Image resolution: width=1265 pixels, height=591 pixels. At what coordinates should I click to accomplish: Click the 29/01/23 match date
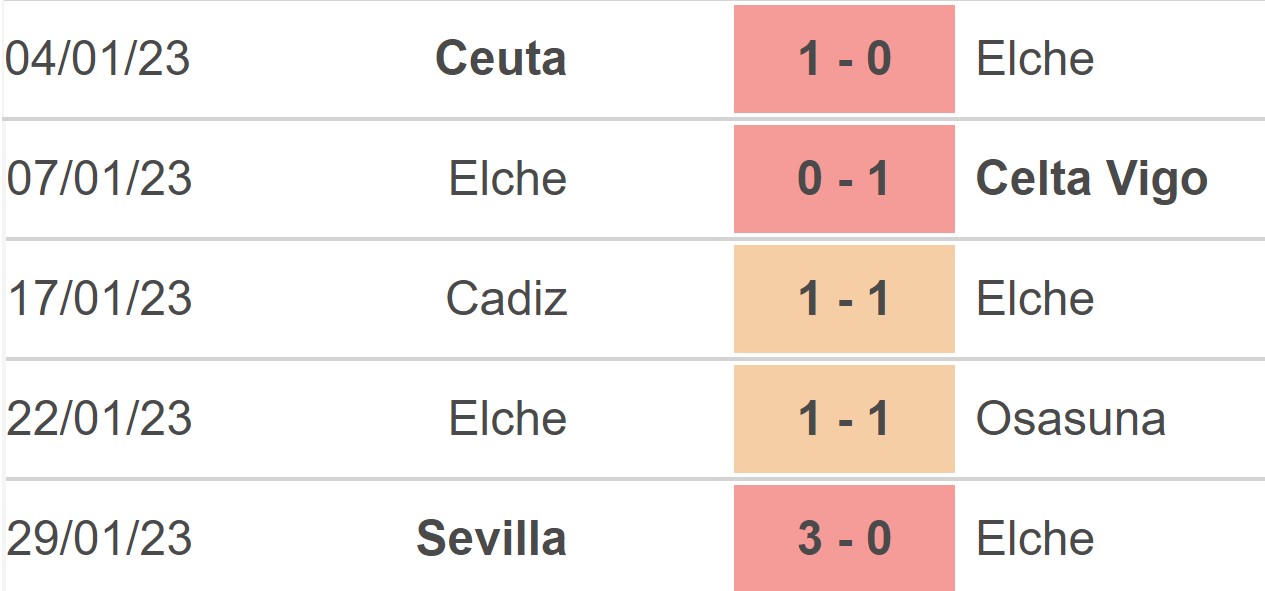[99, 539]
